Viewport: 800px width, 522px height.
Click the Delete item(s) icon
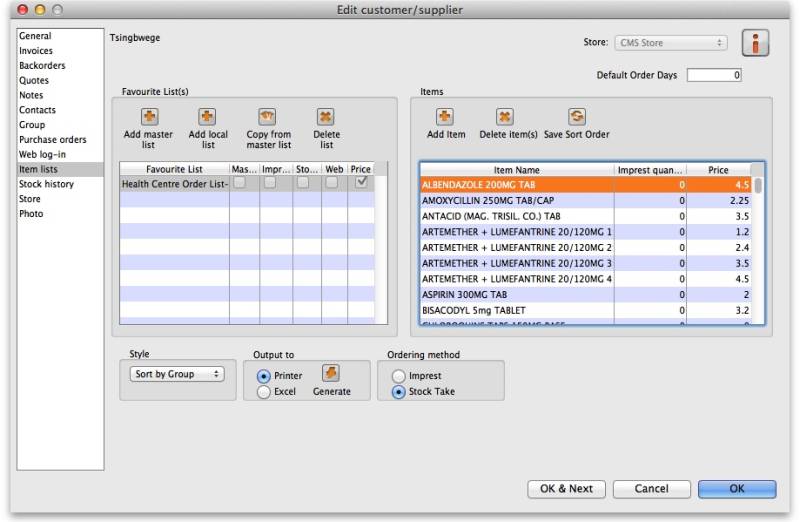point(506,117)
